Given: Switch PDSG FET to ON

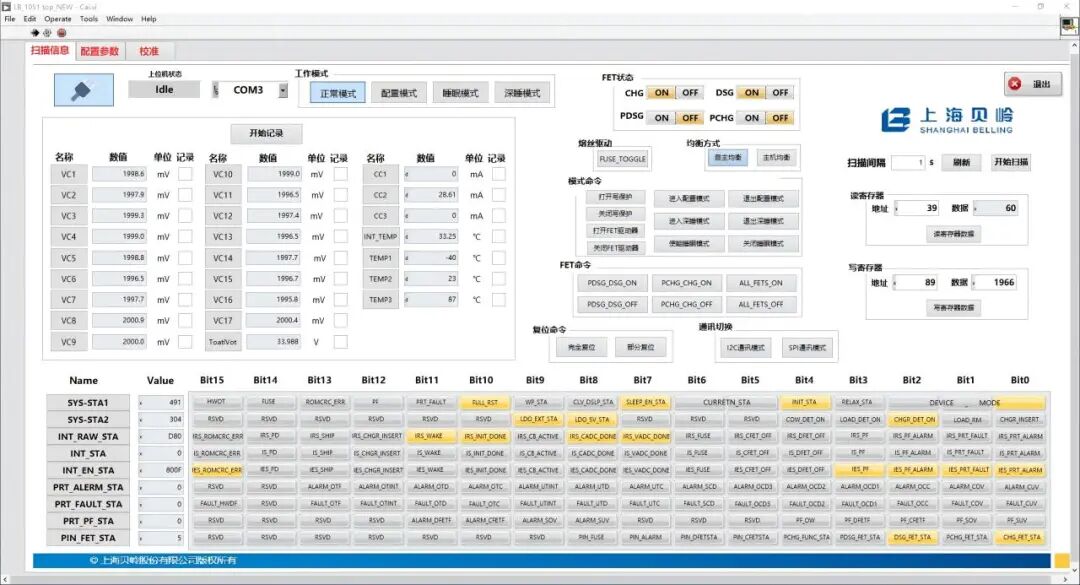Looking at the screenshot, I should [661, 118].
